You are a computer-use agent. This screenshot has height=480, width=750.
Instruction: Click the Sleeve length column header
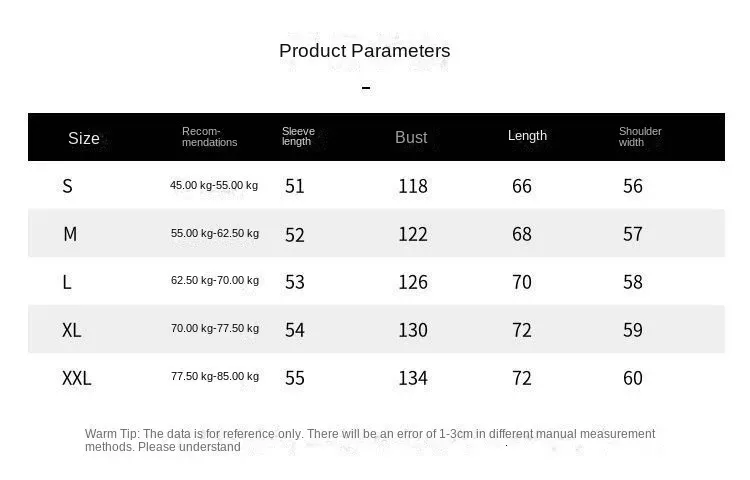coord(298,137)
